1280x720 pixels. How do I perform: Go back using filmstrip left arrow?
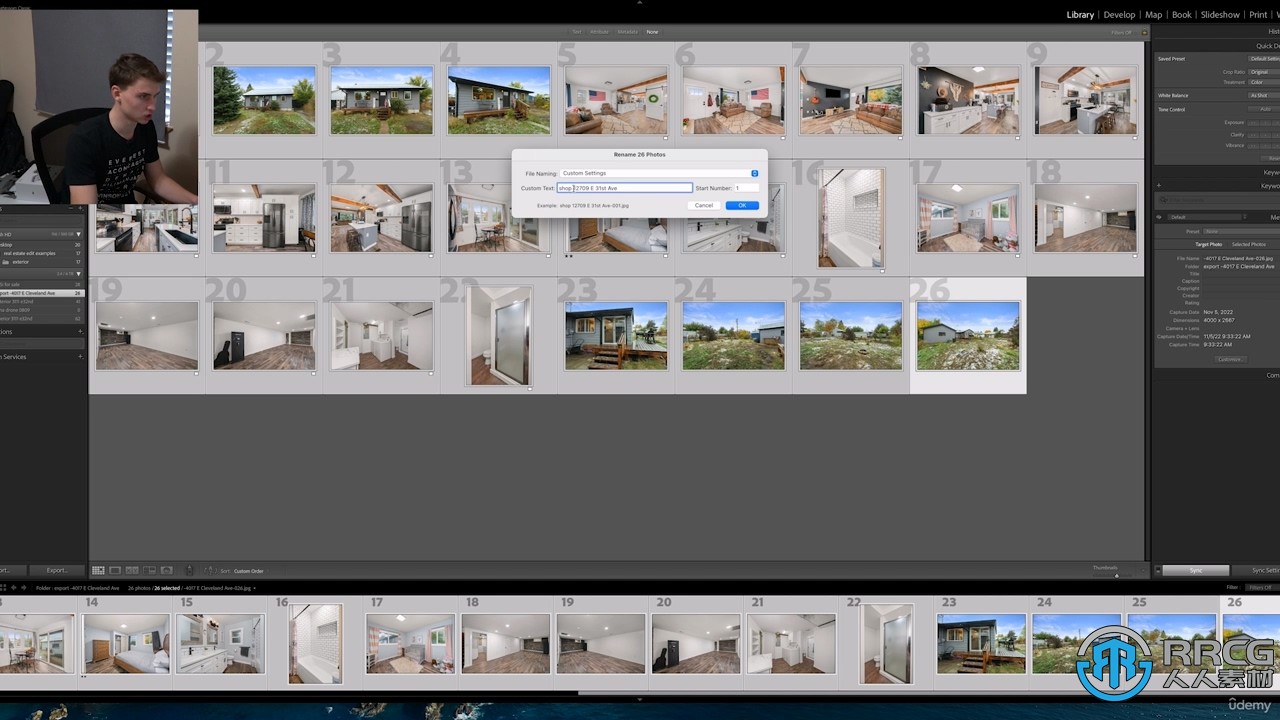click(13, 588)
